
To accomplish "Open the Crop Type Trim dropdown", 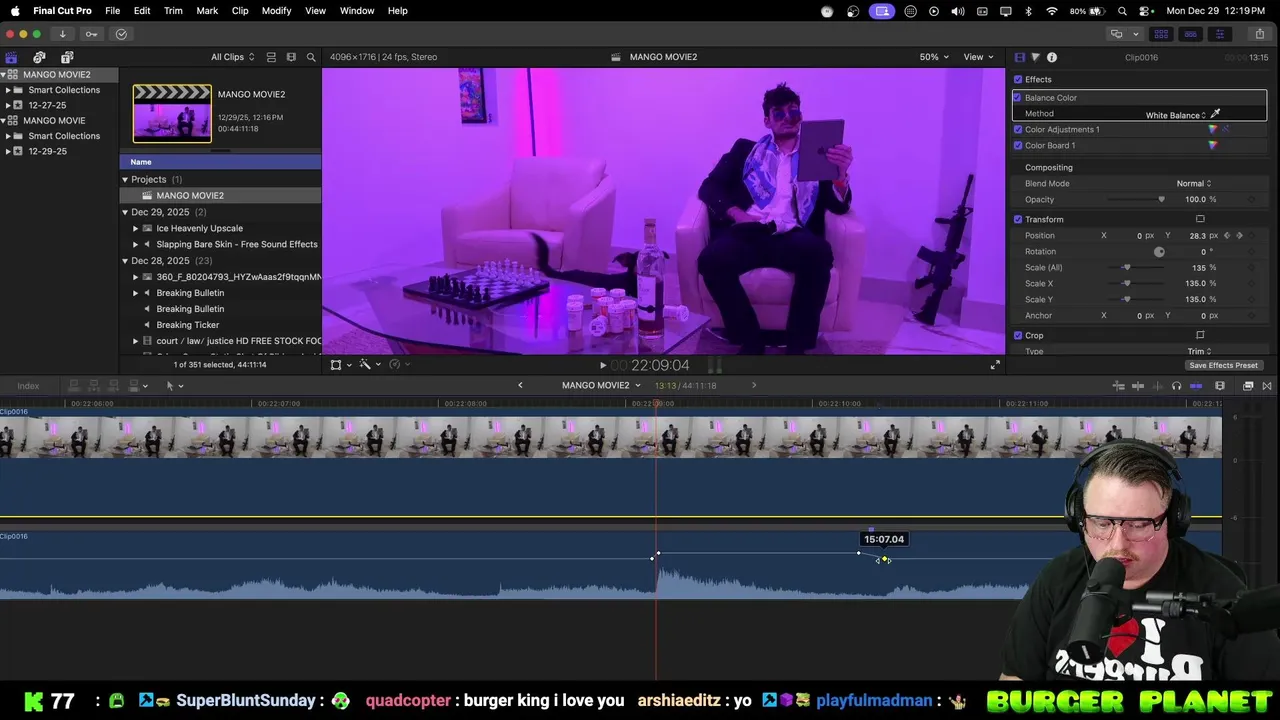I will click(x=1199, y=351).
